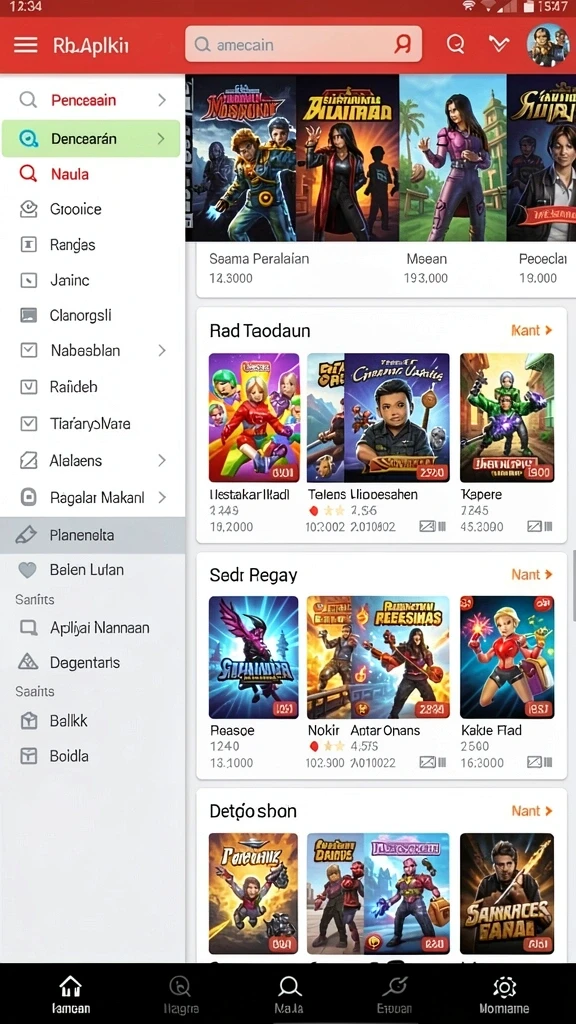Click the vertical scrollbar on the right edge
Viewport: 576px width, 1024px height.
[x=573, y=585]
